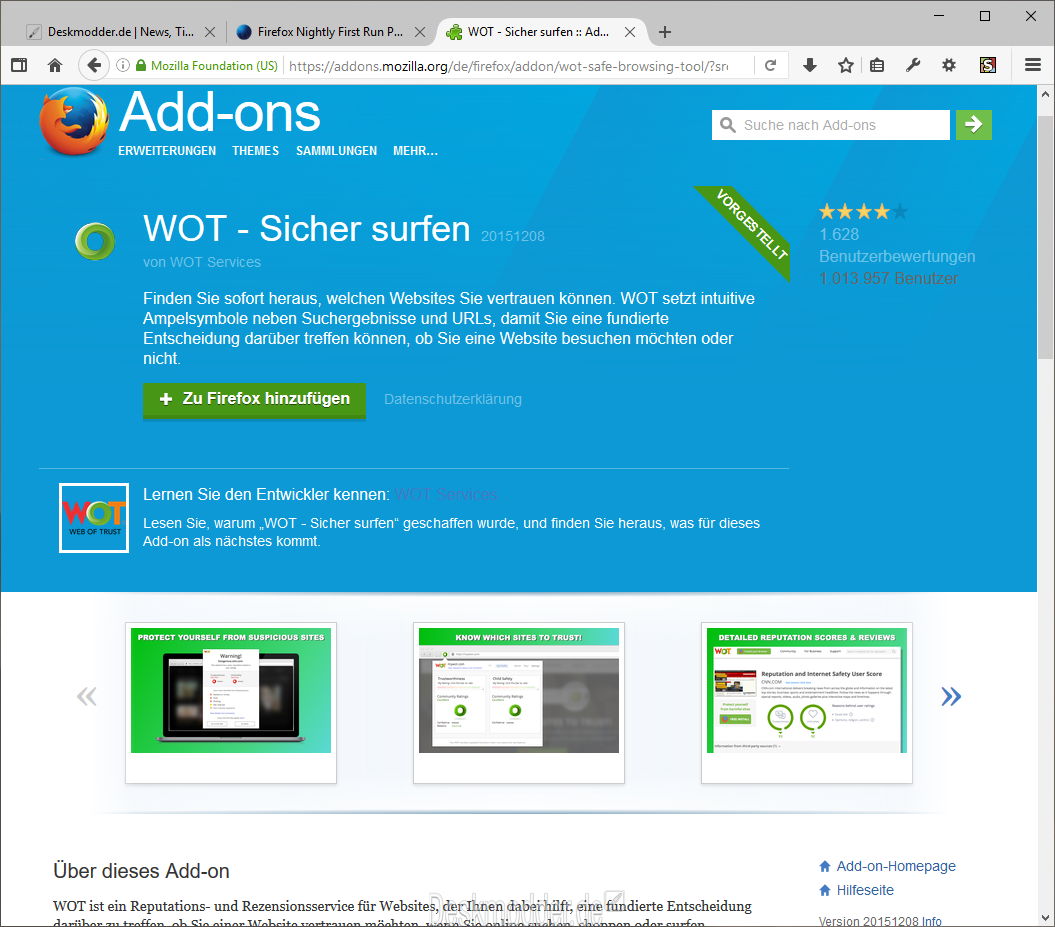Image resolution: width=1055 pixels, height=927 pixels.
Task: Open the Erweiterungen menu
Action: coord(167,151)
